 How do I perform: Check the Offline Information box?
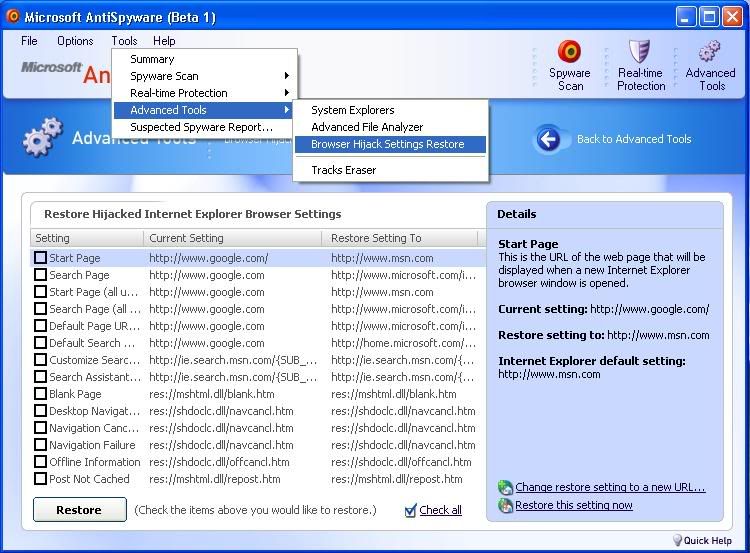pyautogui.click(x=41, y=462)
